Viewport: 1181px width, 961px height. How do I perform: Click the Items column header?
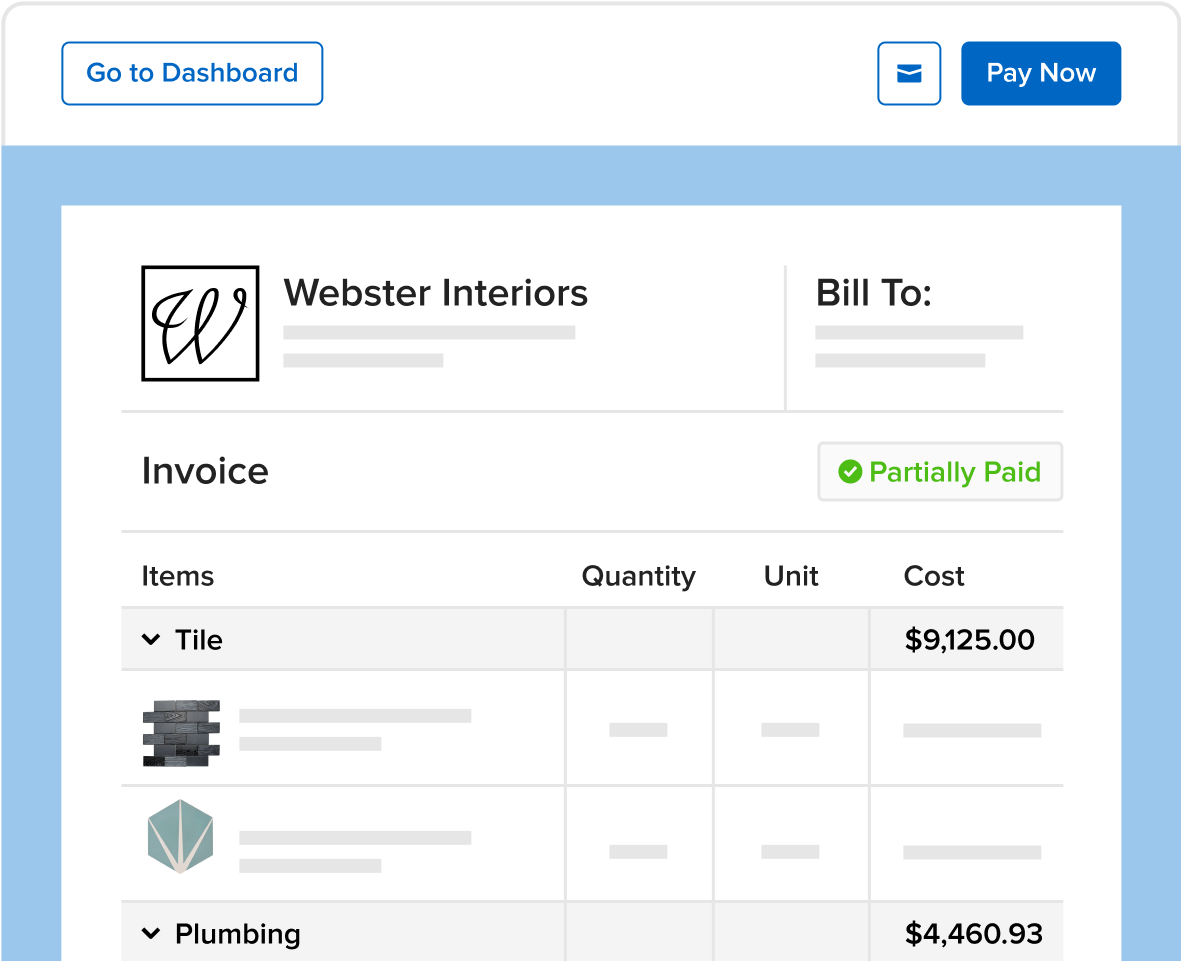(x=178, y=576)
